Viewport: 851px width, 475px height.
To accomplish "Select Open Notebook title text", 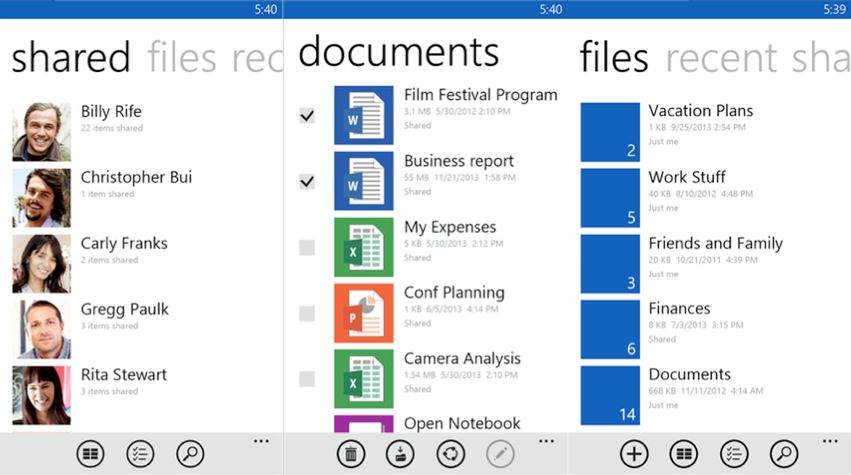I will 462,423.
